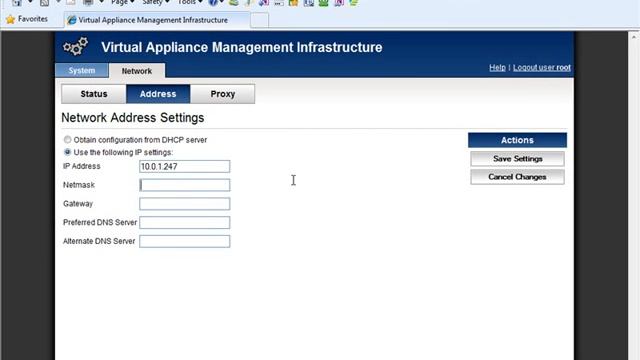
Task: Open the Help link
Action: point(497,67)
